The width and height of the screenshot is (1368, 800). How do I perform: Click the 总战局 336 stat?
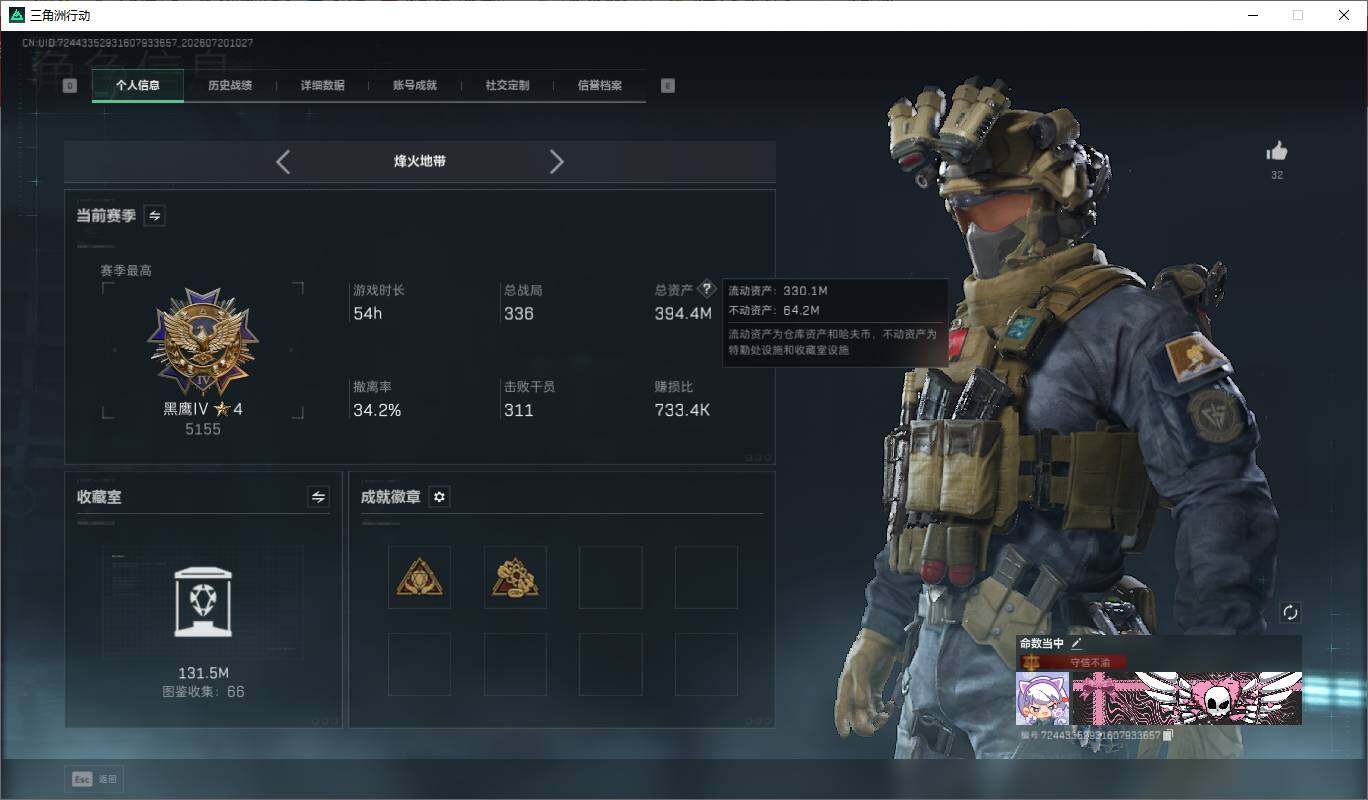(523, 302)
